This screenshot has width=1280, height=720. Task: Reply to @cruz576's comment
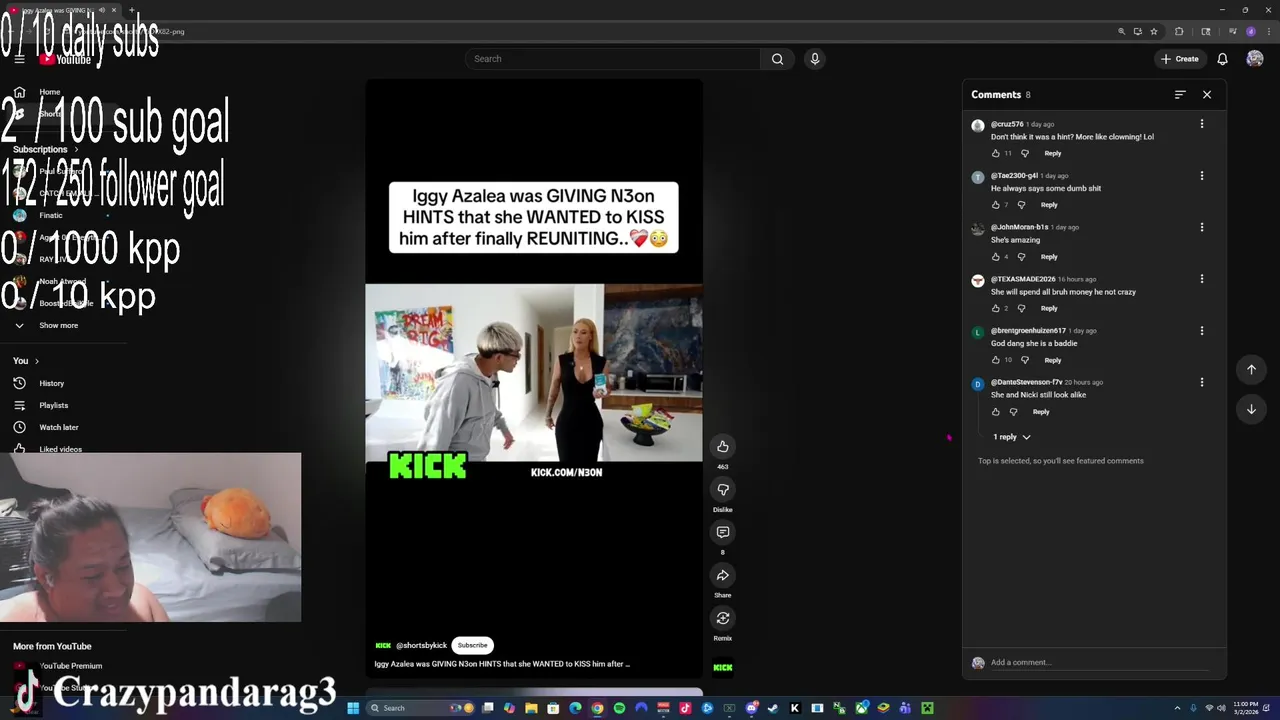tap(1053, 153)
